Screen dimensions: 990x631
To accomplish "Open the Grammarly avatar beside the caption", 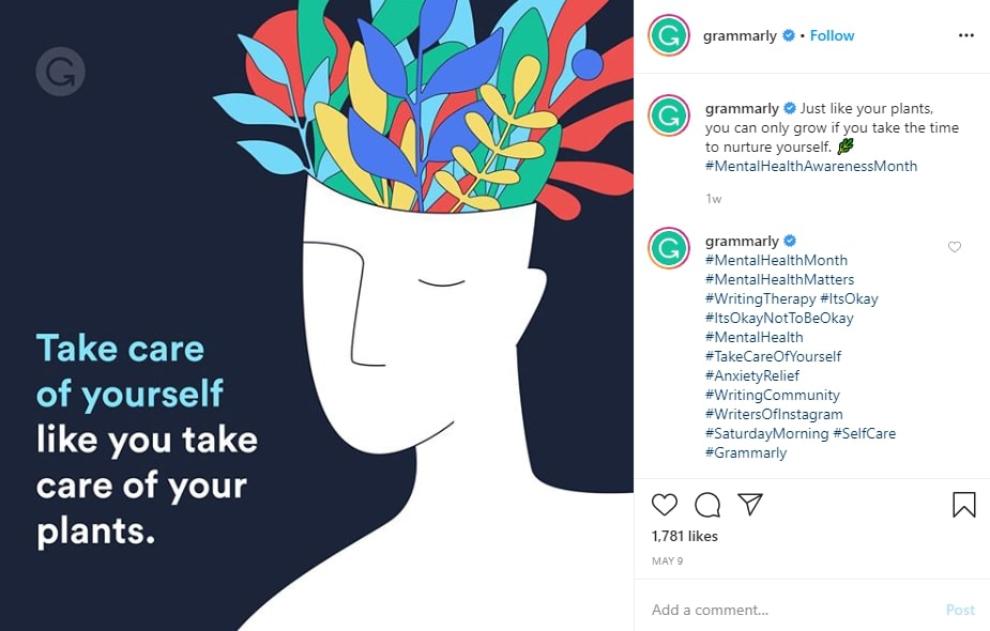I will click(669, 116).
